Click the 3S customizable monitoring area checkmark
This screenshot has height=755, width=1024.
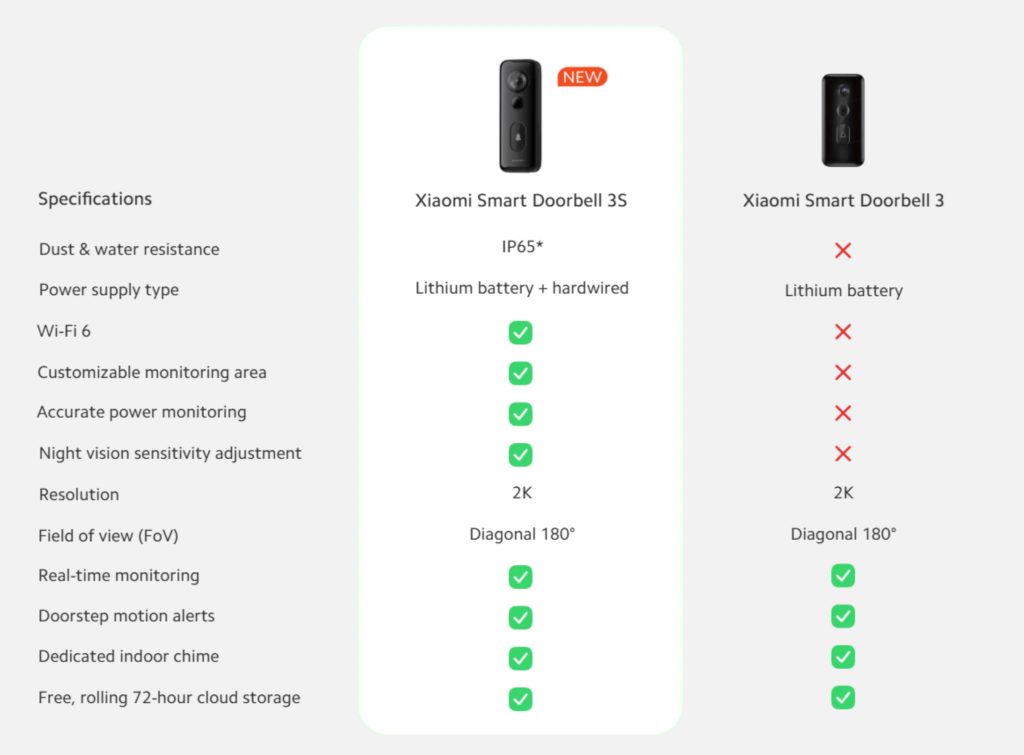520,373
